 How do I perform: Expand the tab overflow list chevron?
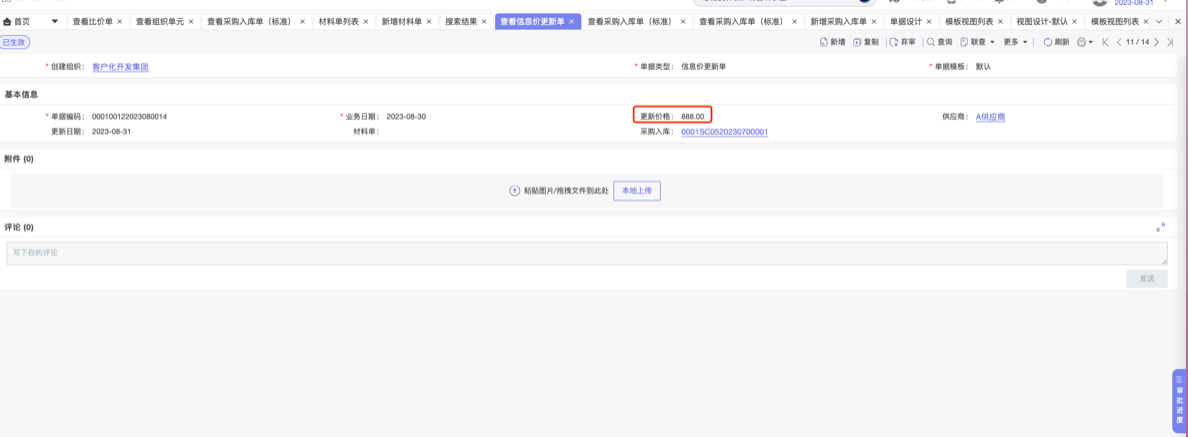(x=1159, y=21)
